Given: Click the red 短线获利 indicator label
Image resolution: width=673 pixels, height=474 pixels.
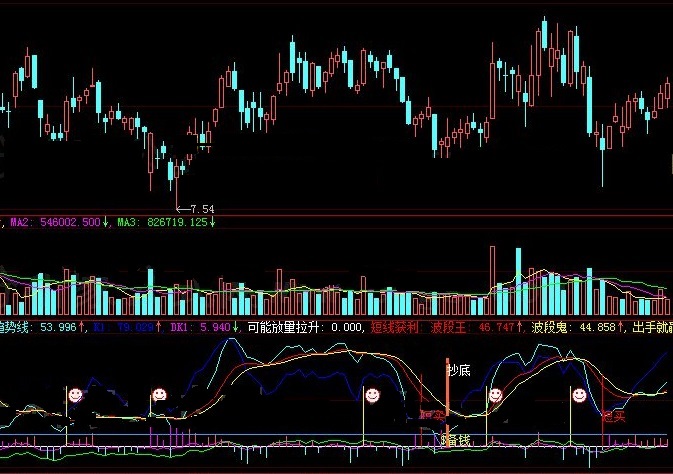Looking at the screenshot, I should pos(394,327).
